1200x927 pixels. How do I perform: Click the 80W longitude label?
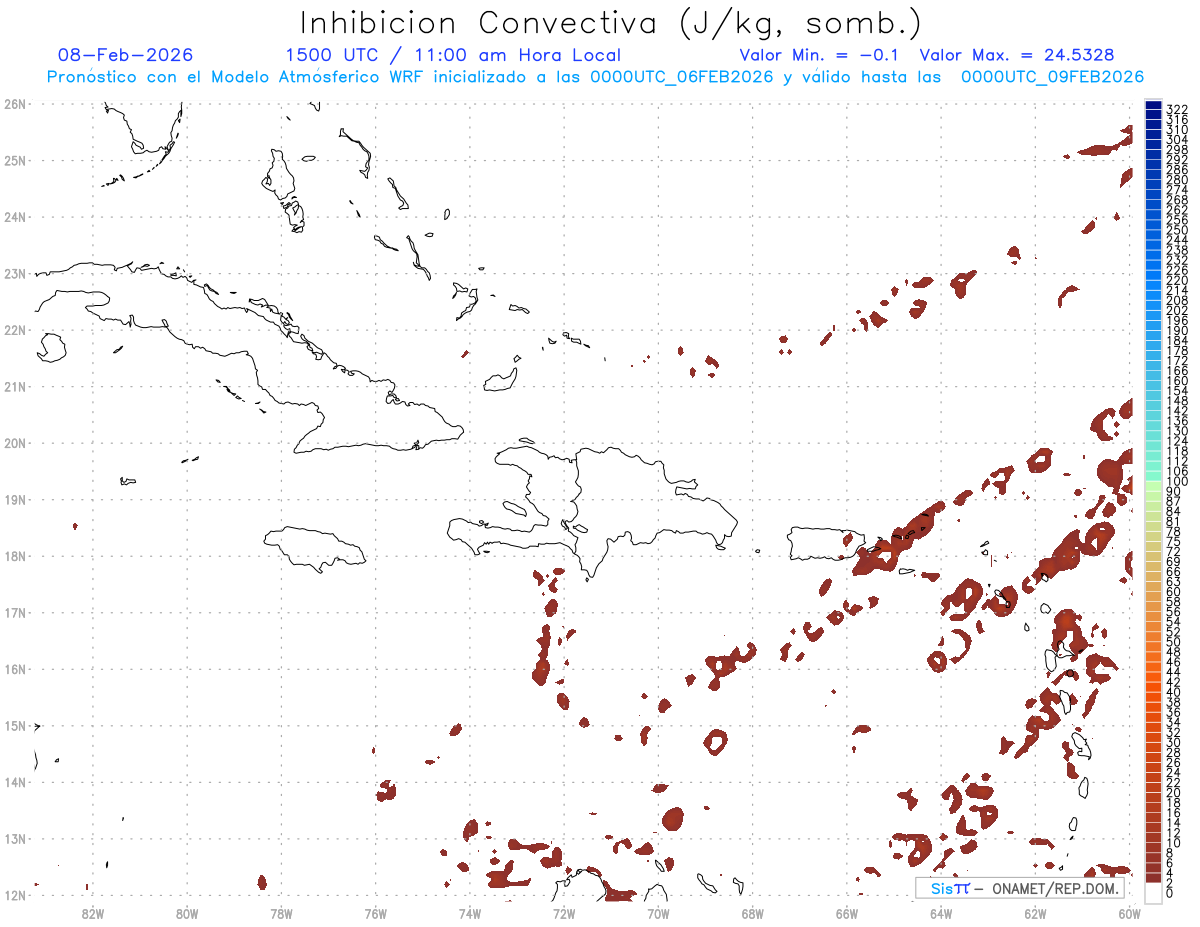[x=187, y=913]
